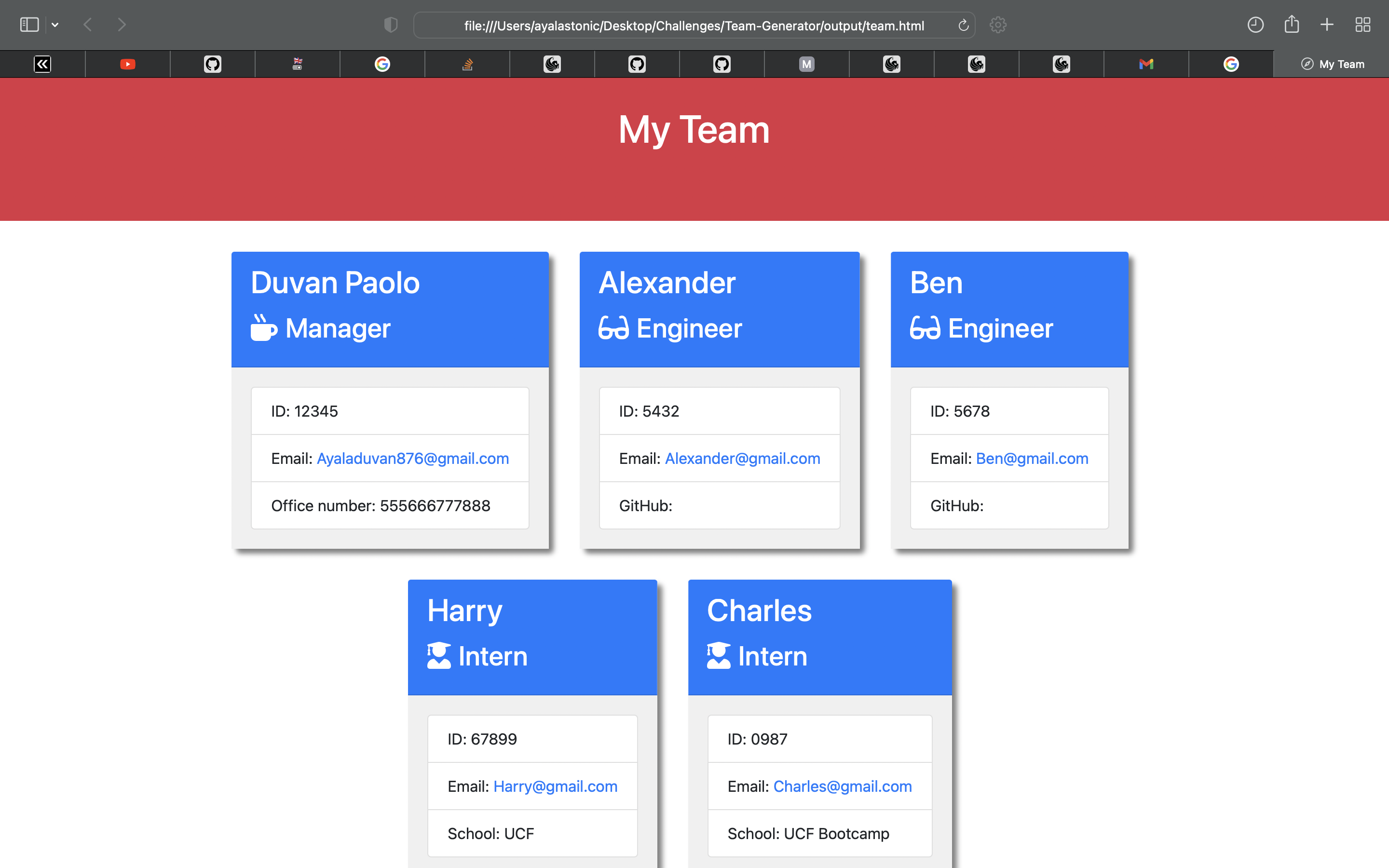Click the privacy shield icon near the address bar
The width and height of the screenshot is (1389, 868).
coord(390,25)
